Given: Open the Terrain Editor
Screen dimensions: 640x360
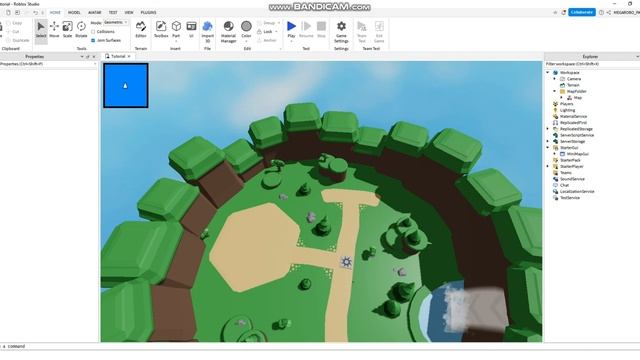Looking at the screenshot, I should coord(141,30).
